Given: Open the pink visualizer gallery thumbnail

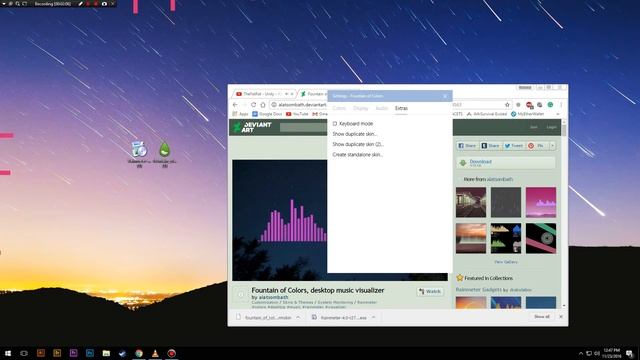Looking at the screenshot, I should [x=541, y=202].
